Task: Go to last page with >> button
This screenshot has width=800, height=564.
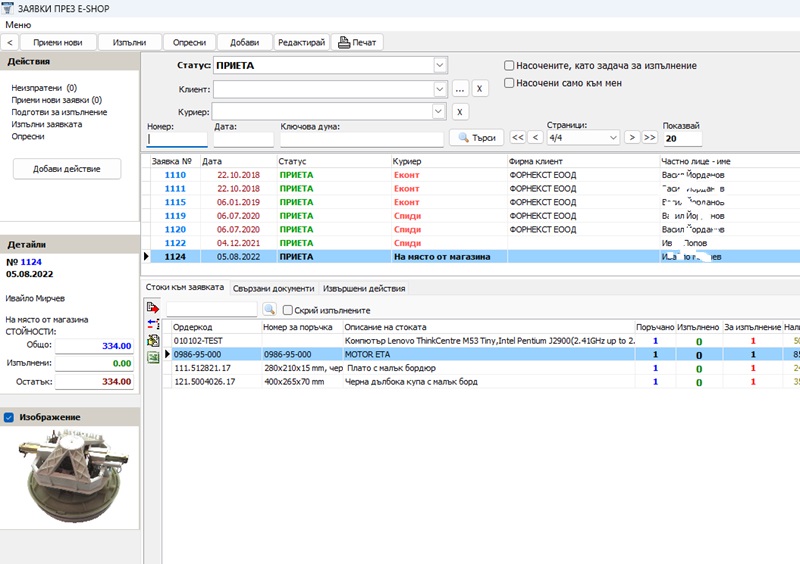Action: [x=649, y=137]
